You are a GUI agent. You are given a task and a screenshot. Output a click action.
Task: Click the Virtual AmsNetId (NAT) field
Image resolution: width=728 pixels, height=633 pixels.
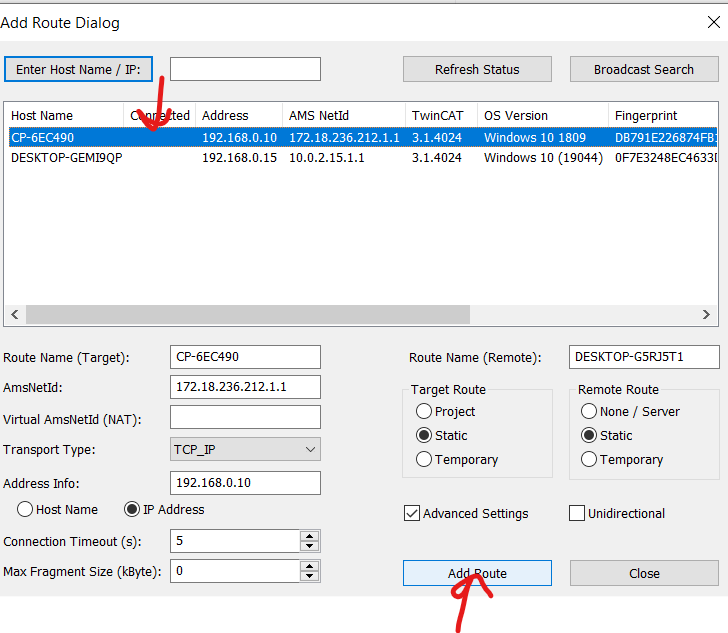pyautogui.click(x=245, y=417)
